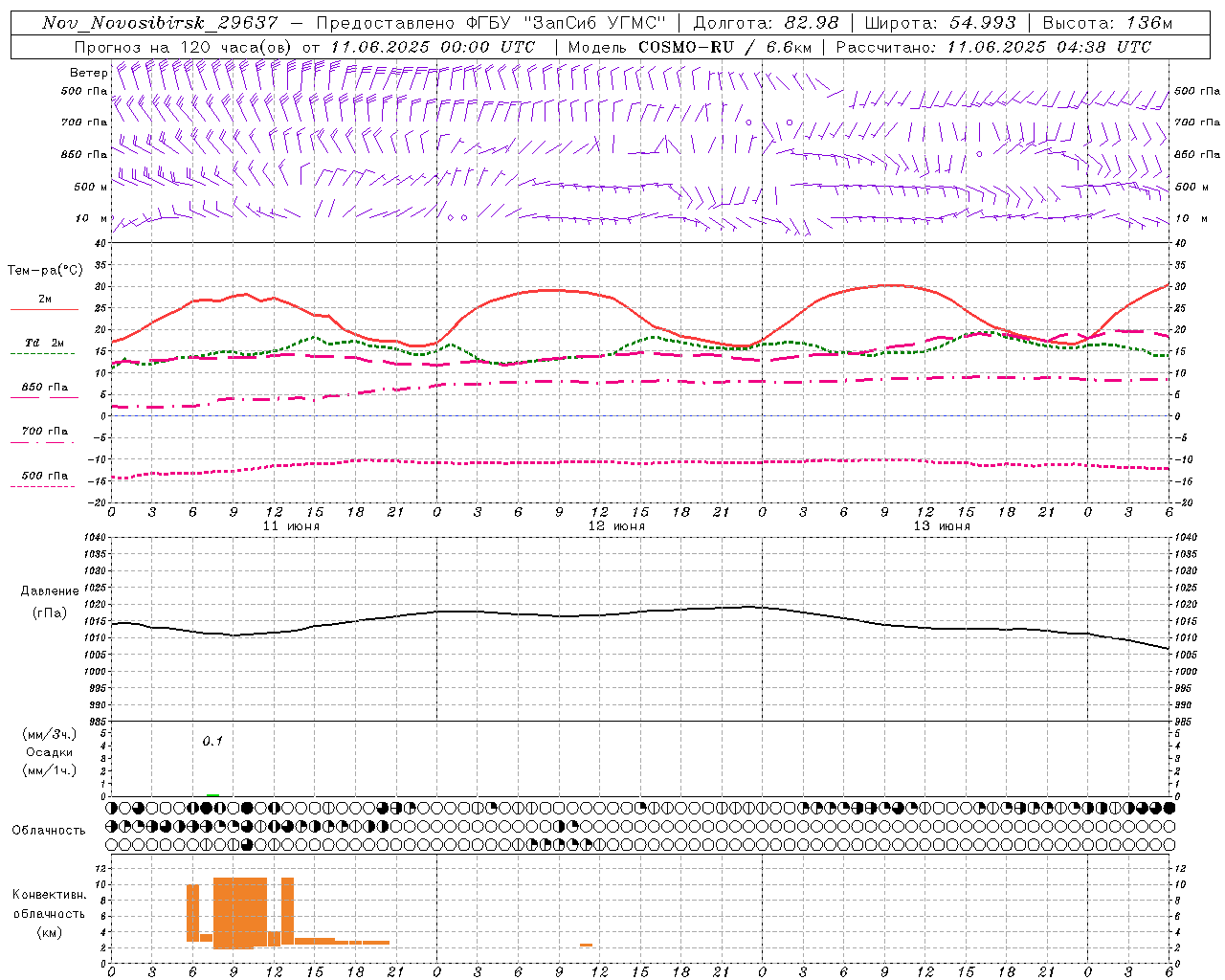This screenshot has height=980, width=1225.
Task: Click the Осадки panel label
Action: pyautogui.click(x=50, y=752)
